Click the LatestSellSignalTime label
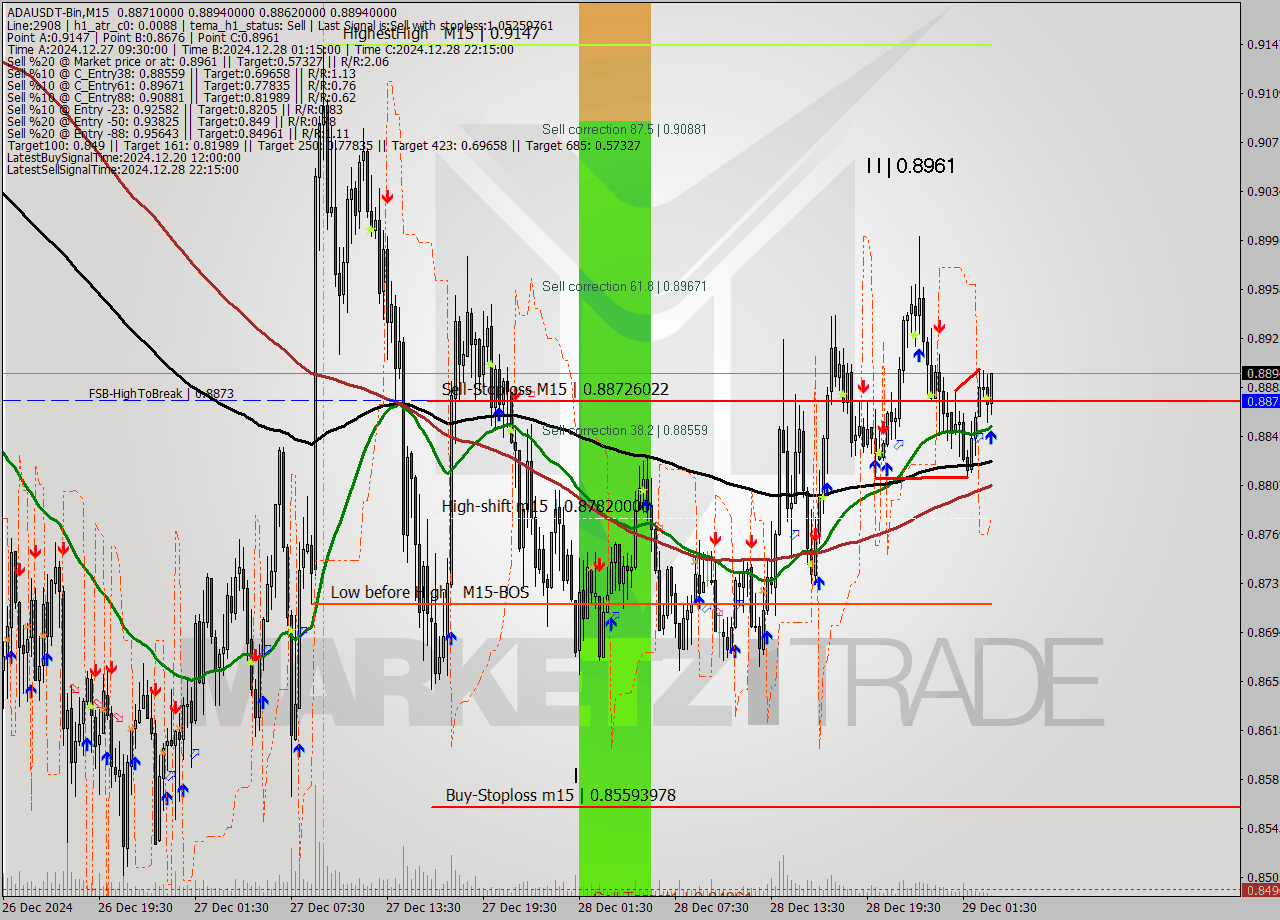 click(122, 169)
